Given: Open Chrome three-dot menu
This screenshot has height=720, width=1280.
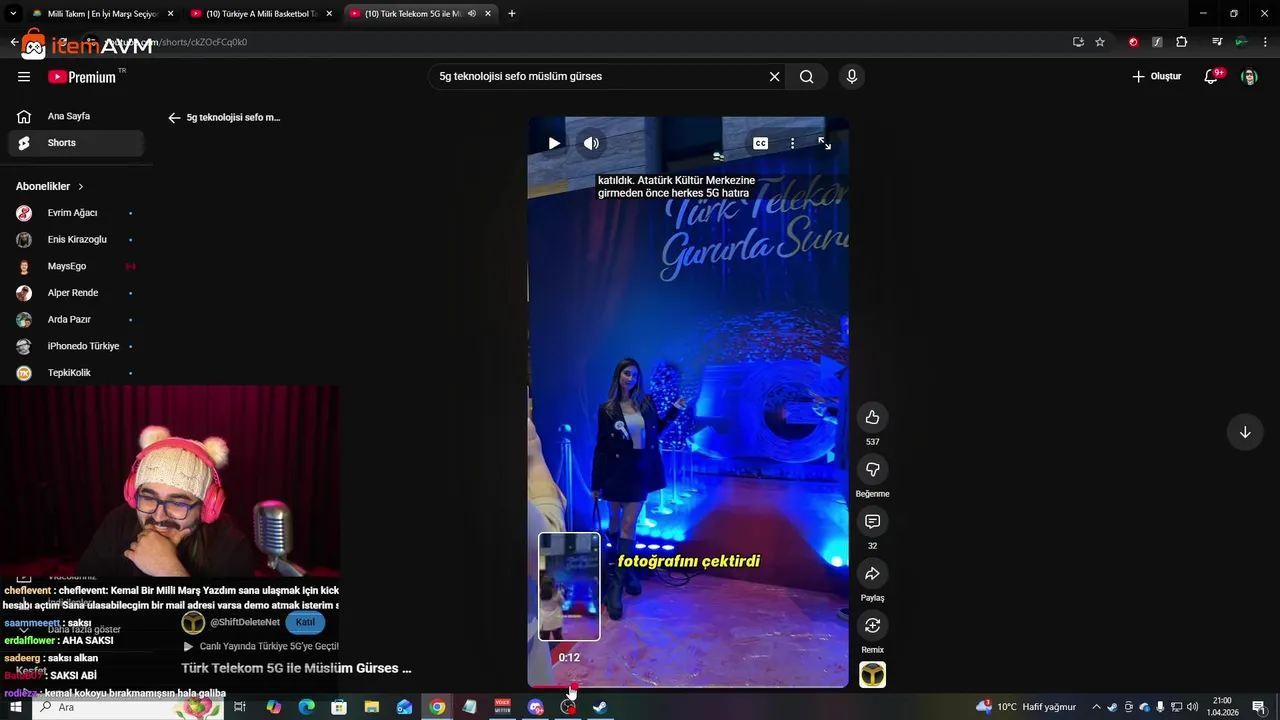Looking at the screenshot, I should coord(1265,42).
